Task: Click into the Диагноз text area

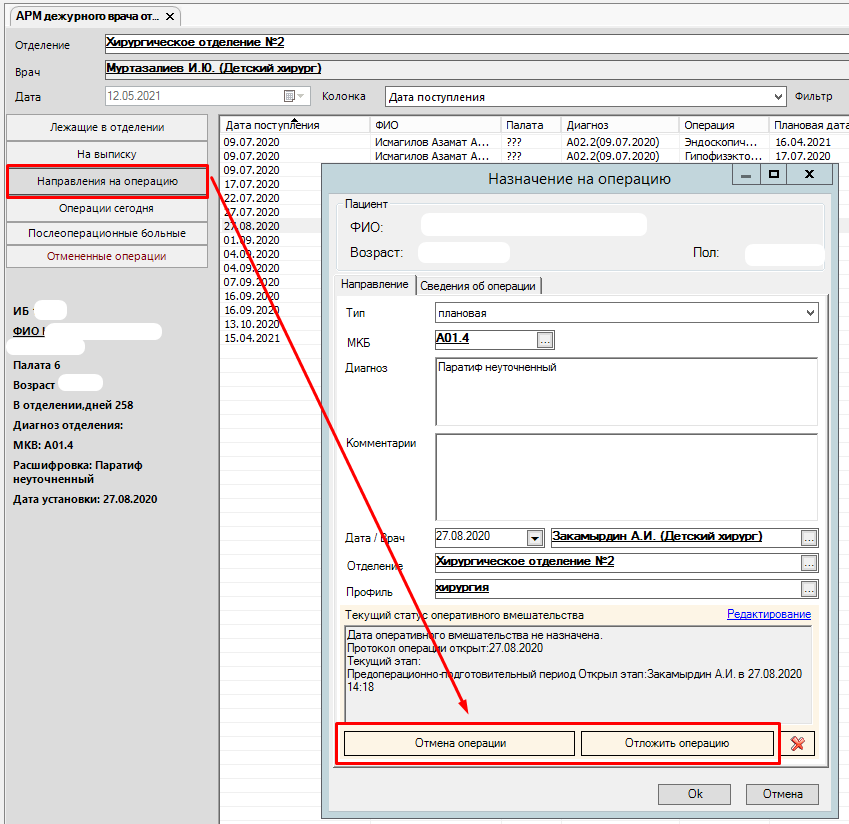Action: [626, 391]
